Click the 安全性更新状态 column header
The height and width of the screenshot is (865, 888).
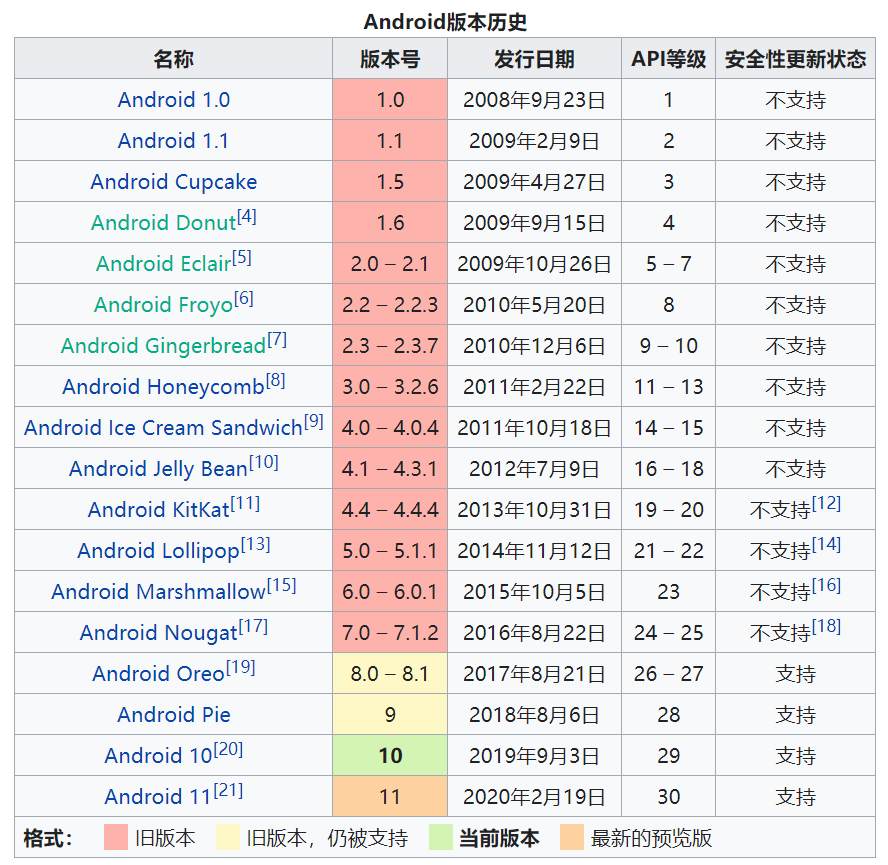click(x=795, y=59)
